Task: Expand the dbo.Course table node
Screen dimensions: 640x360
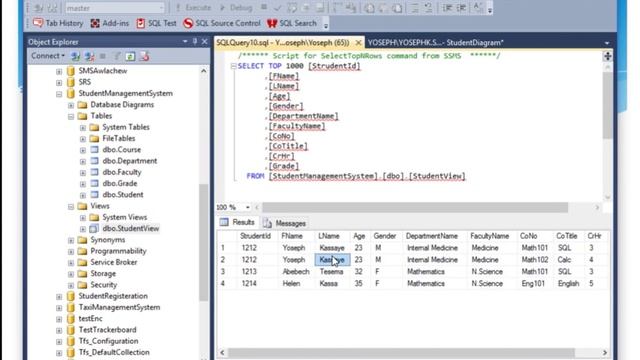Action: tap(83, 150)
